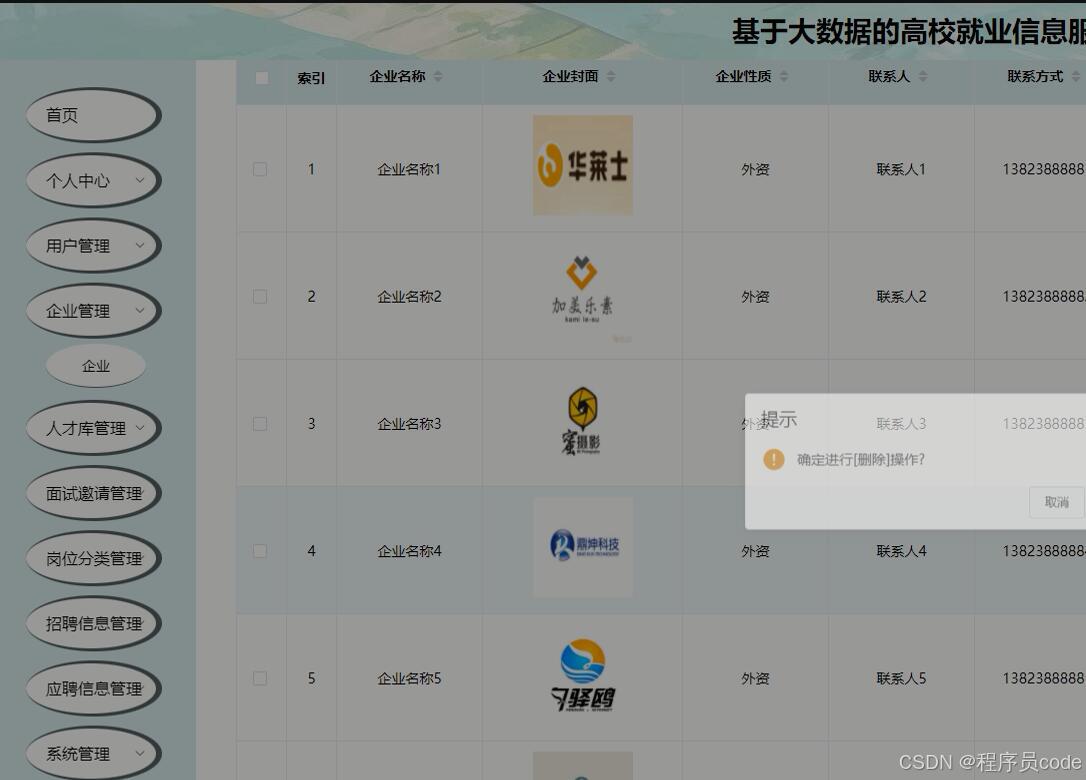Open 应聘信息管理 from the sidebar
Image resolution: width=1086 pixels, height=780 pixels.
click(x=93, y=688)
